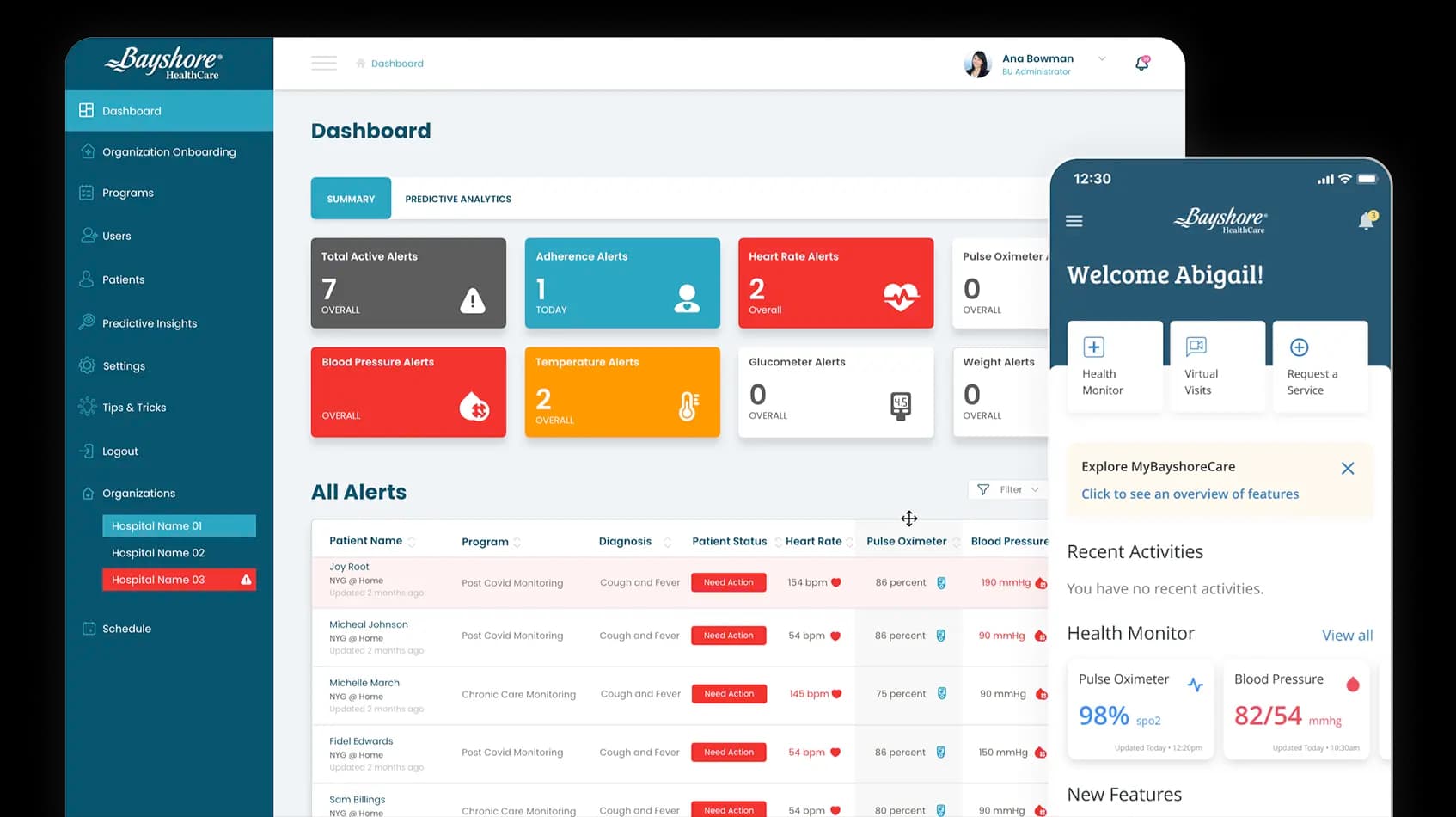The image size is (1456, 817).
Task: Click the mobile app notification bell
Action: click(1367, 220)
